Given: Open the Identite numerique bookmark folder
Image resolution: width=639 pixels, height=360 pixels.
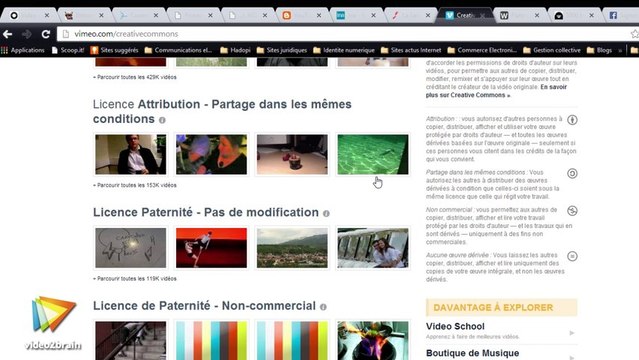Looking at the screenshot, I should tap(344, 50).
